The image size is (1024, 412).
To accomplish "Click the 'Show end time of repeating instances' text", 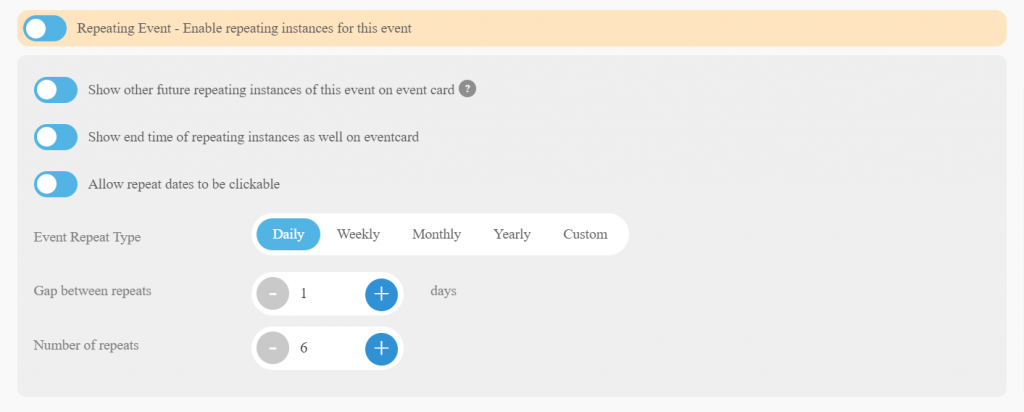I will point(253,137).
